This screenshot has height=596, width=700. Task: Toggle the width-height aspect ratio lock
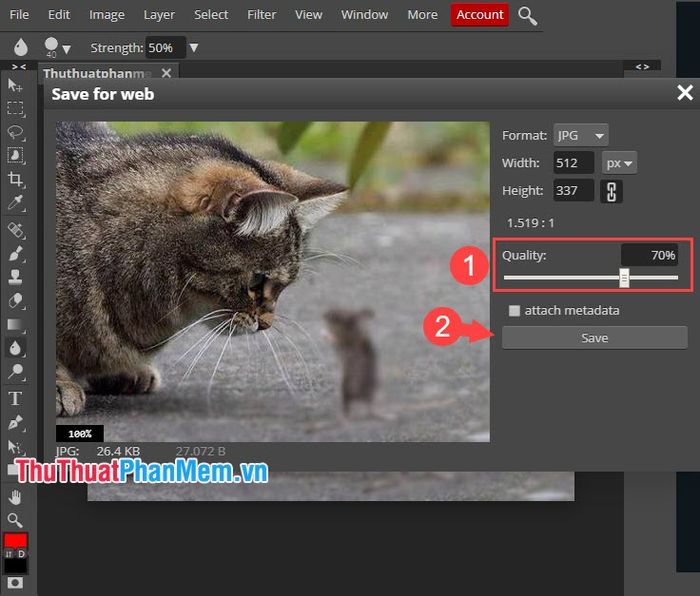pos(611,192)
